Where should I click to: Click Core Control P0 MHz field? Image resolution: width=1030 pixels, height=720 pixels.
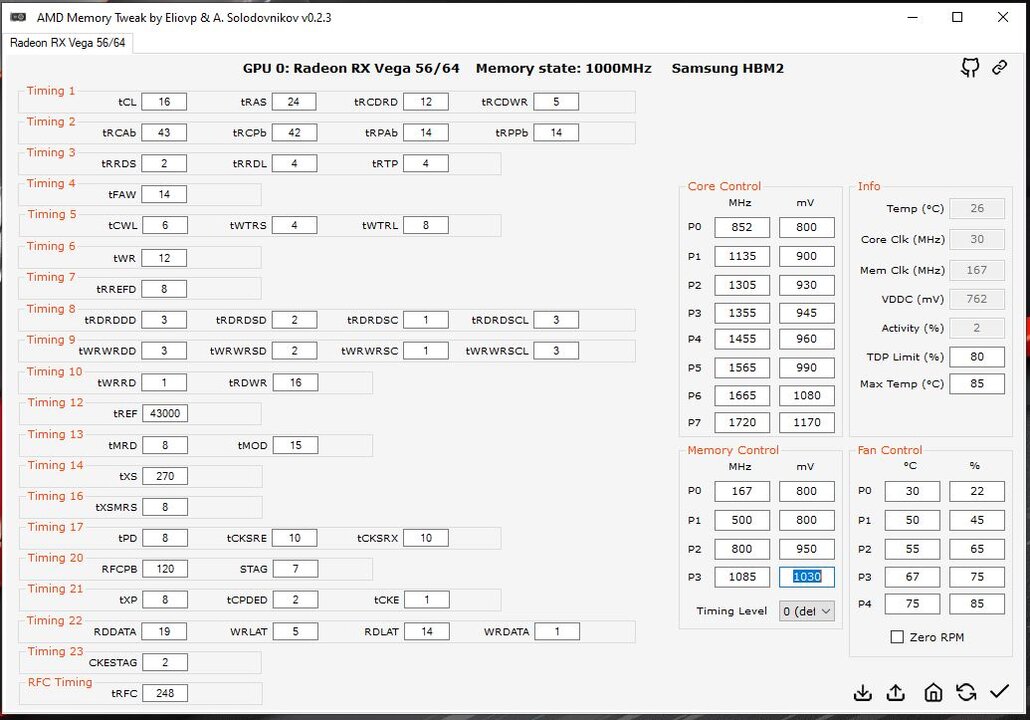tap(742, 227)
